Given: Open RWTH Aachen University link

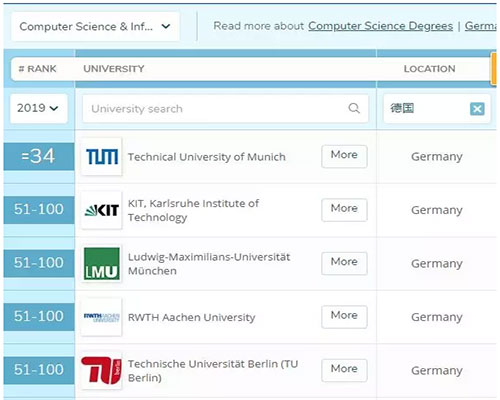Looking at the screenshot, I should (x=192, y=317).
